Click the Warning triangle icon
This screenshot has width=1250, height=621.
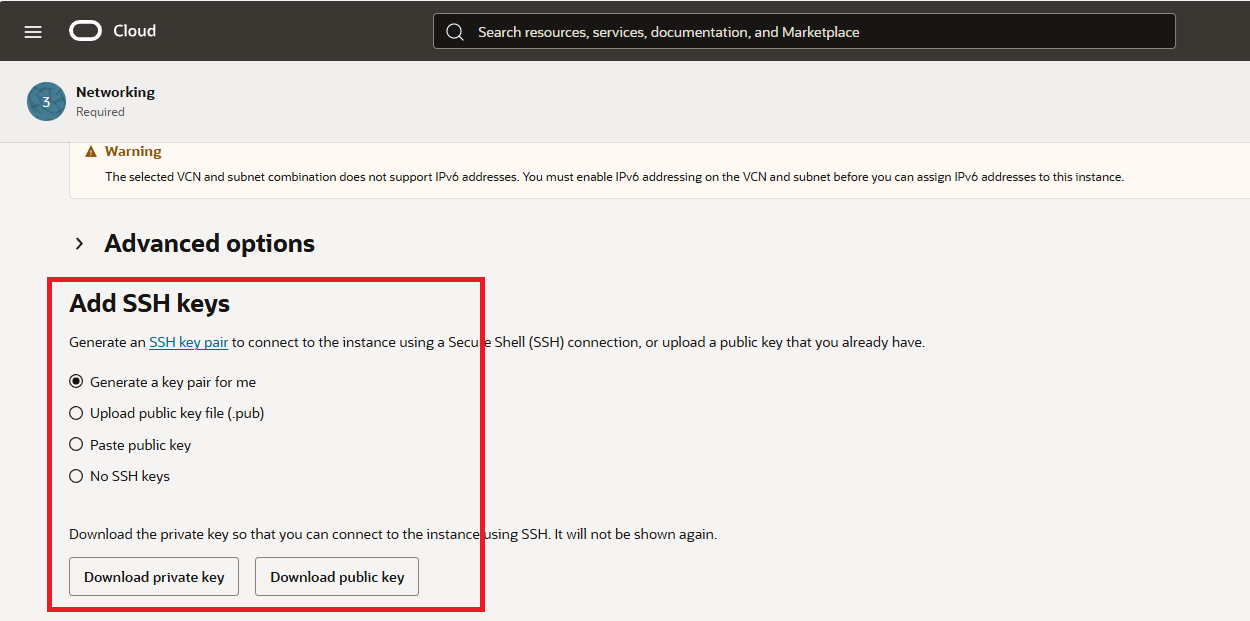pyautogui.click(x=91, y=152)
